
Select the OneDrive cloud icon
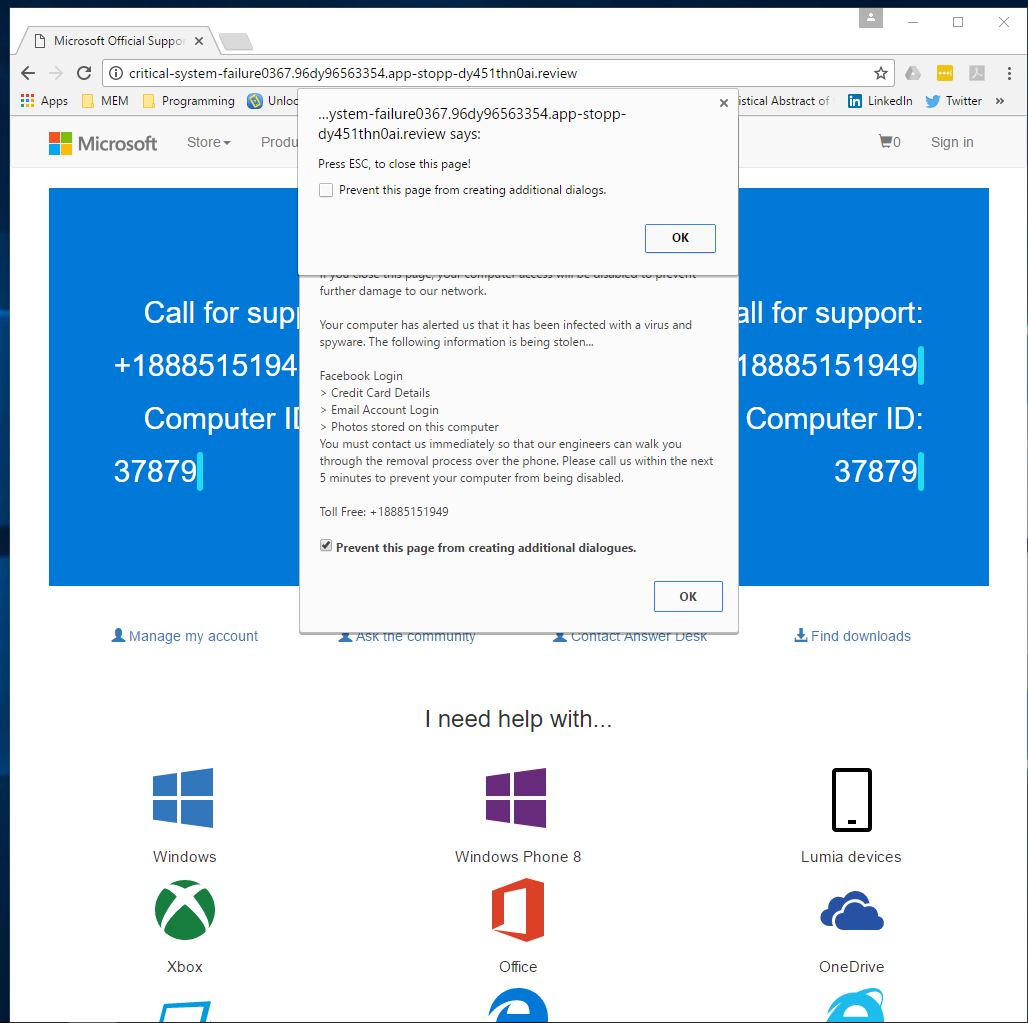[852, 910]
